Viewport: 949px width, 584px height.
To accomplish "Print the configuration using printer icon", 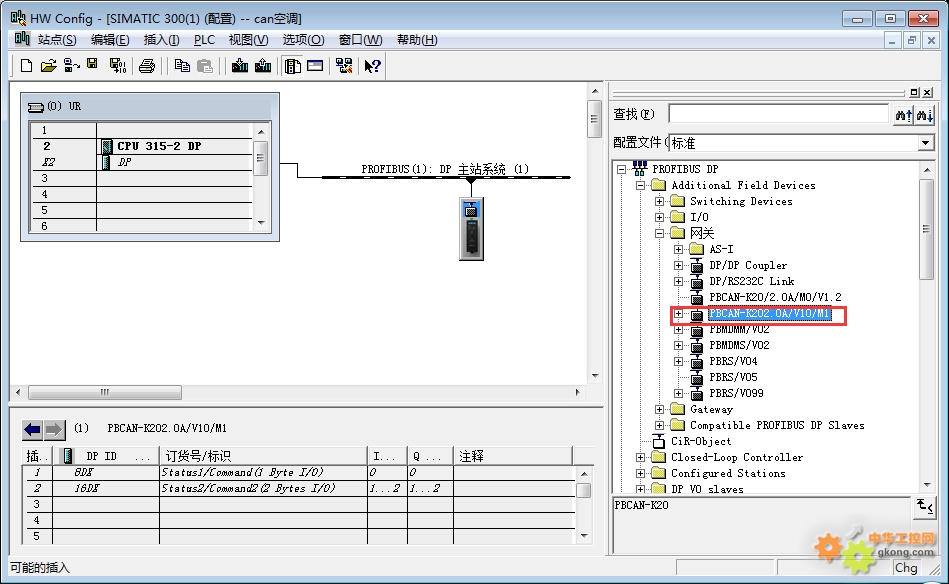I will (x=147, y=66).
